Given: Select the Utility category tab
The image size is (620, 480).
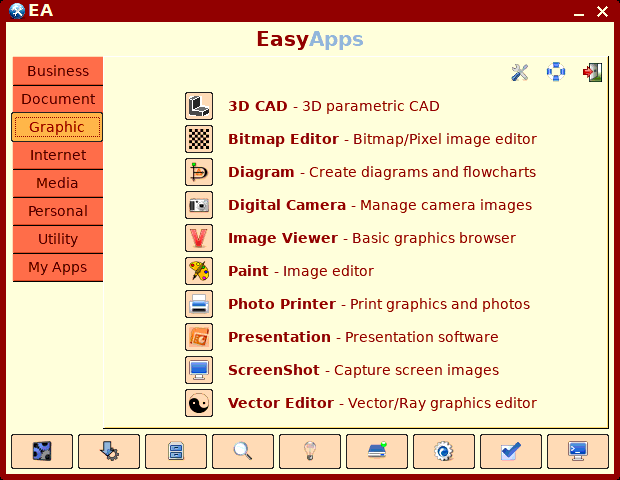Looking at the screenshot, I should pyautogui.click(x=58, y=239).
